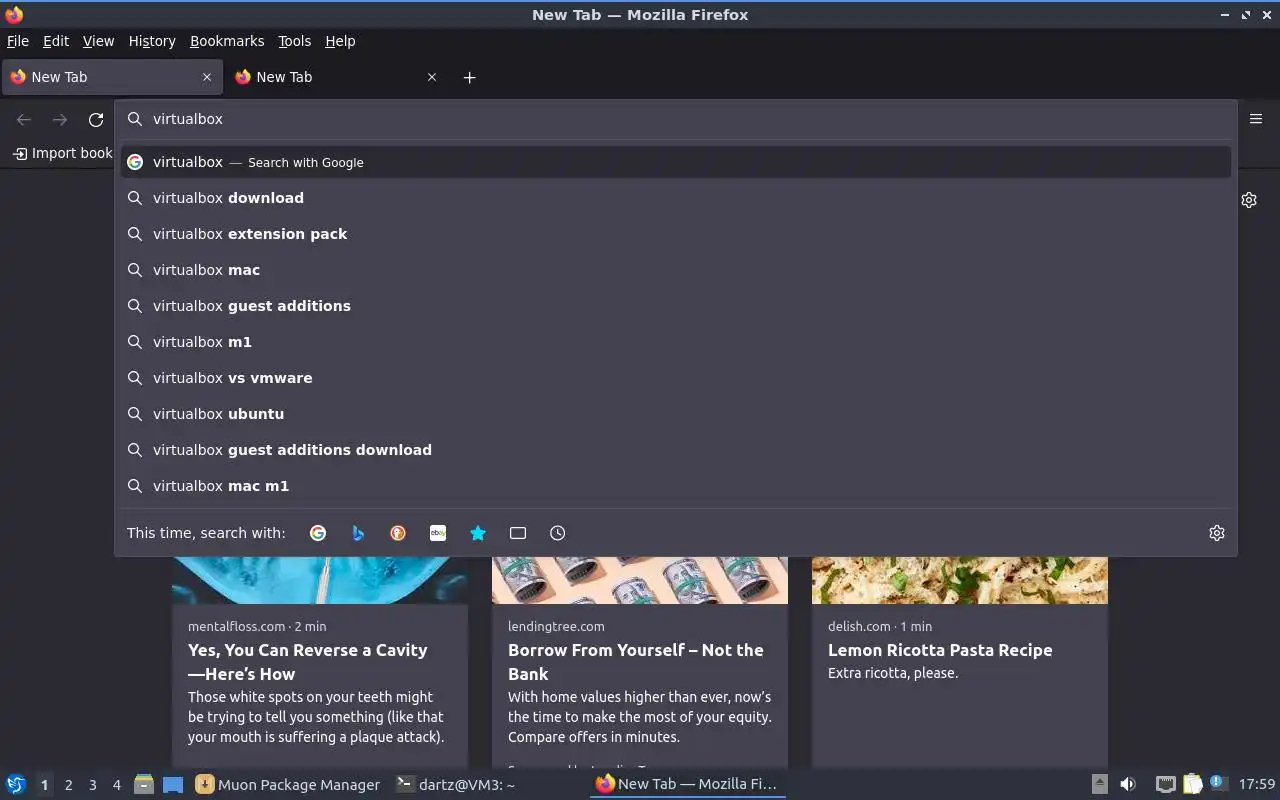The height and width of the screenshot is (800, 1280).
Task: Switch to the second New Tab
Action: [x=337, y=77]
